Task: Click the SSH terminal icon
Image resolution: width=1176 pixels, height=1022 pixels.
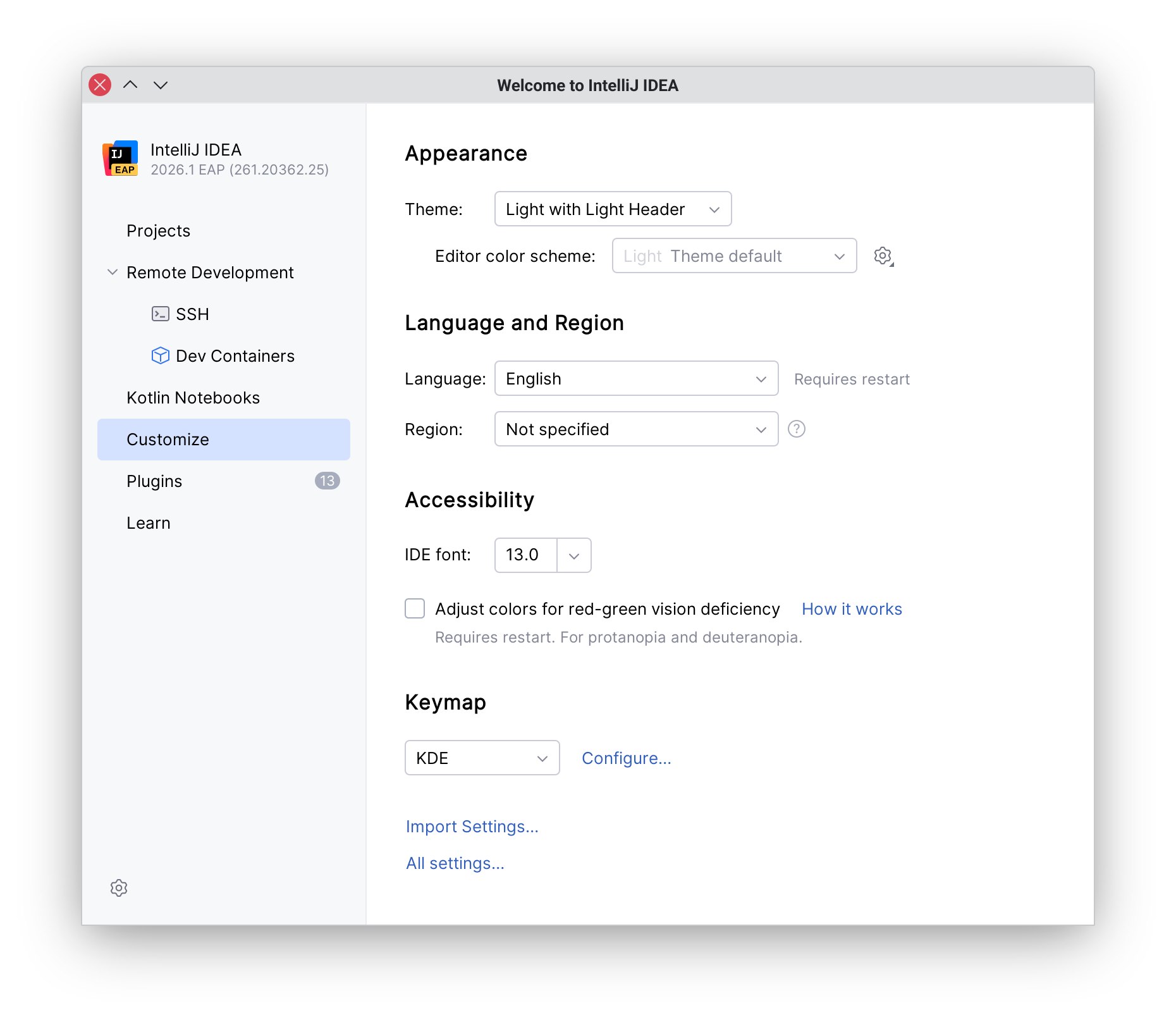Action: (x=160, y=314)
